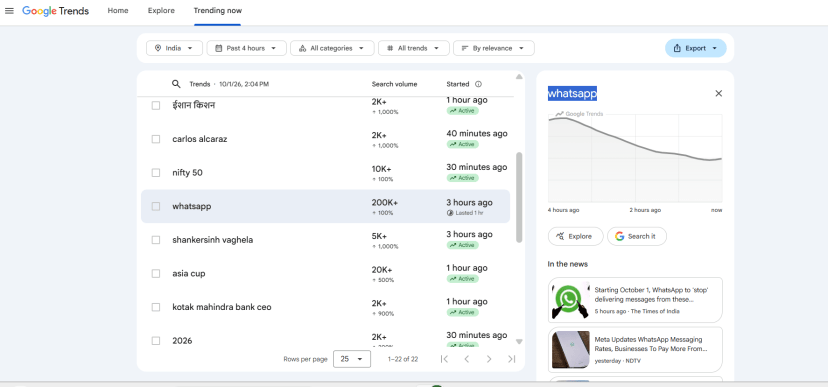This screenshot has height=387, width=828.
Task: Go to the last page of results
Action: 511,359
